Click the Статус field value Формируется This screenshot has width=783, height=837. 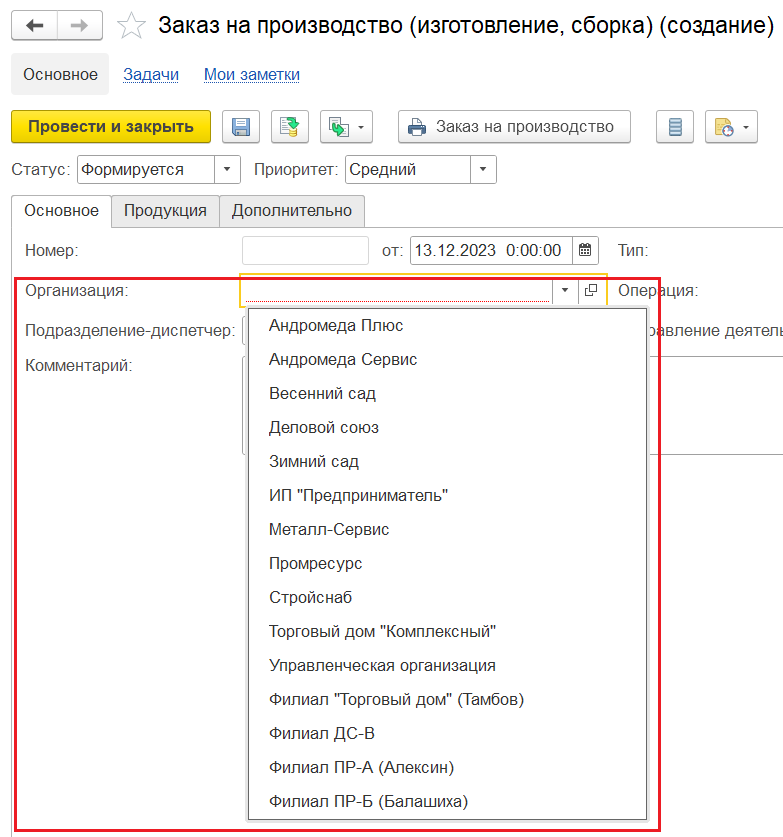(x=146, y=169)
